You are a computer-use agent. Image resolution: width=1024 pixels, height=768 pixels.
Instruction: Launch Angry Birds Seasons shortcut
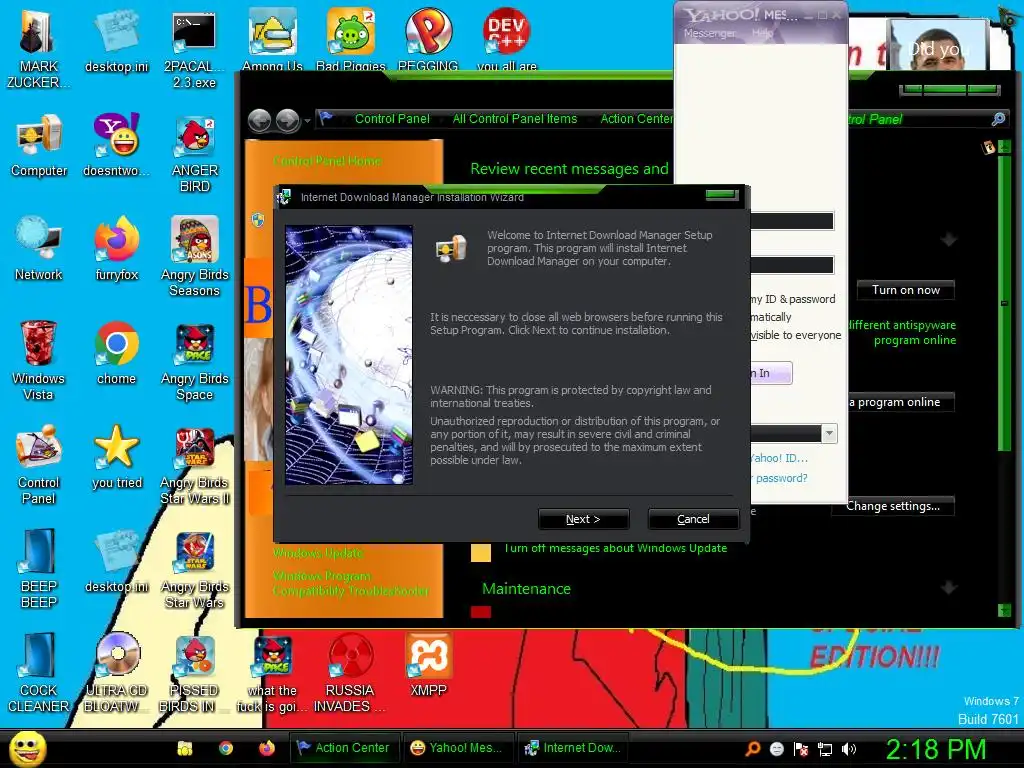pos(195,257)
